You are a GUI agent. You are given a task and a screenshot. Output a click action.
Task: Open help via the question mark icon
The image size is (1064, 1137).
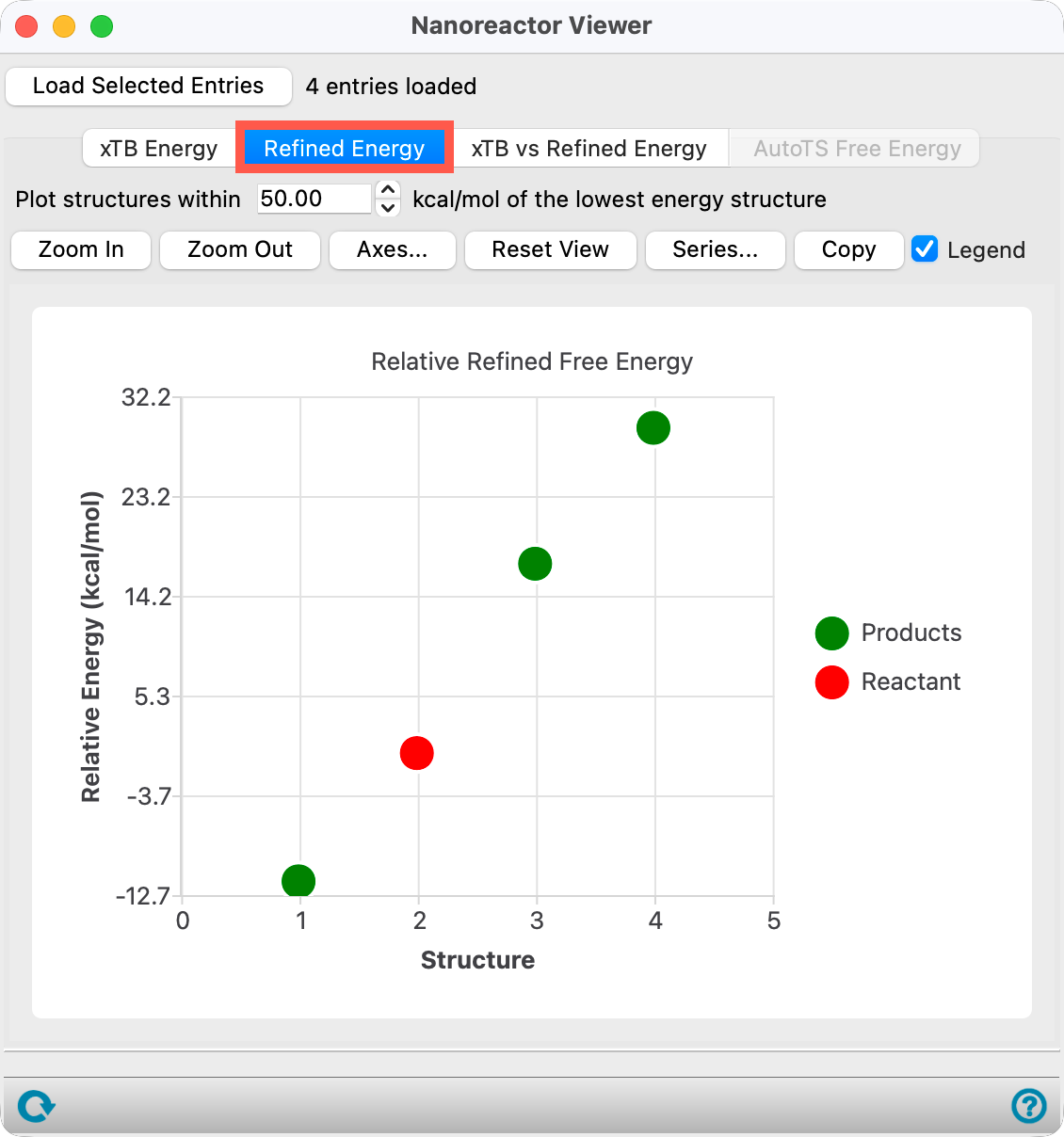coord(1028,1105)
